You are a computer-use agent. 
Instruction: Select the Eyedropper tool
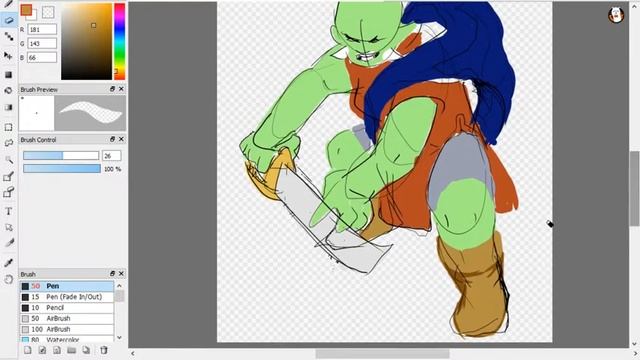coord(9,263)
